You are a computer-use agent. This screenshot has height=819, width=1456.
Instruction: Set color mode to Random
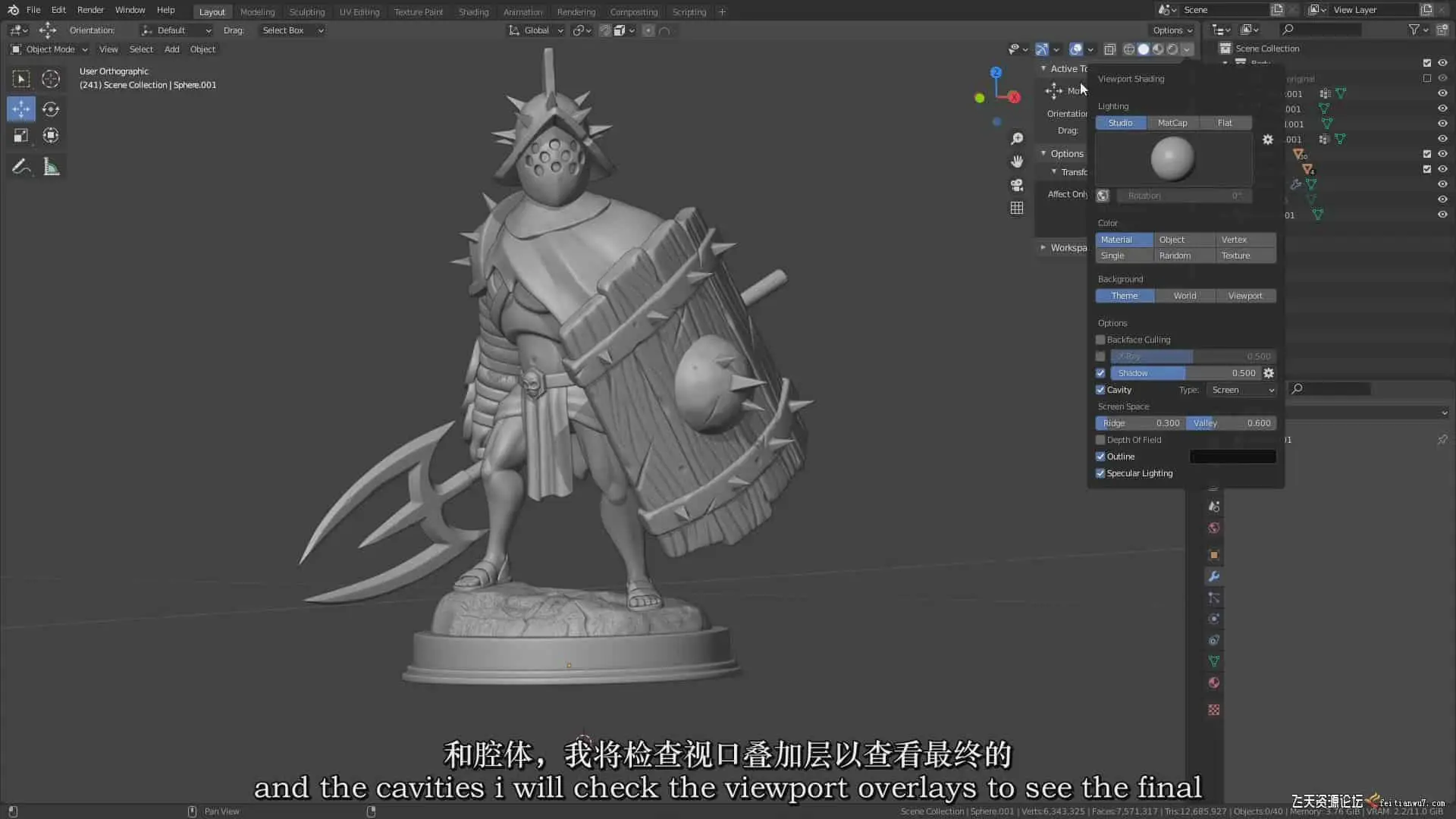point(1175,256)
